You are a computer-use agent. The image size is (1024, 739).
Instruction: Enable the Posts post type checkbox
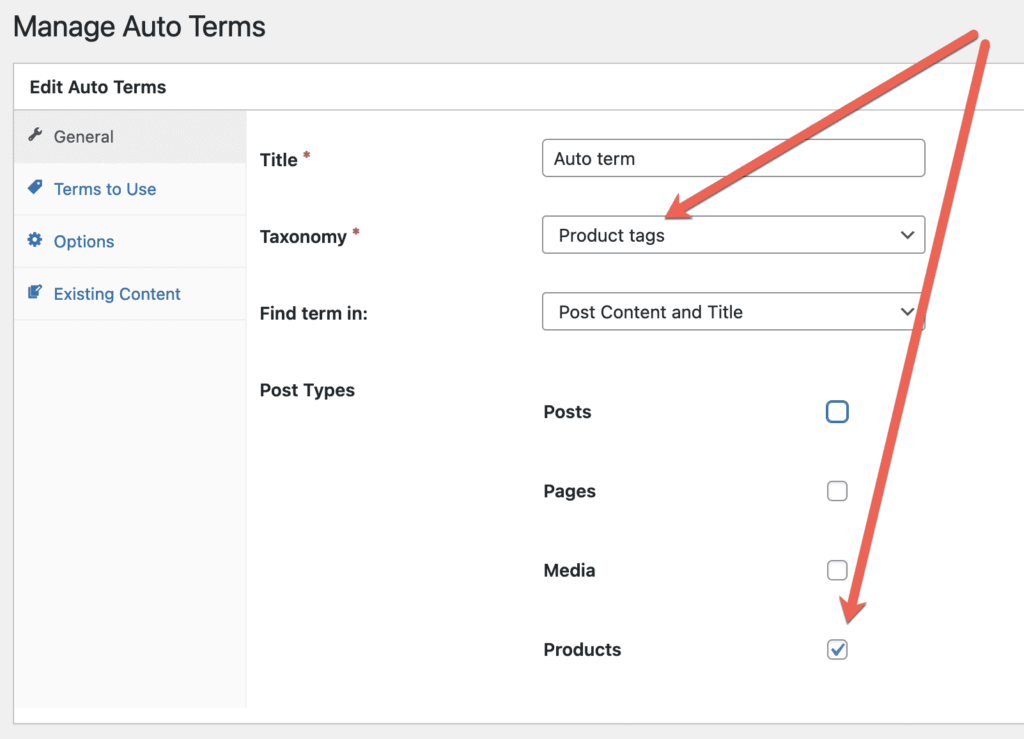coord(837,412)
